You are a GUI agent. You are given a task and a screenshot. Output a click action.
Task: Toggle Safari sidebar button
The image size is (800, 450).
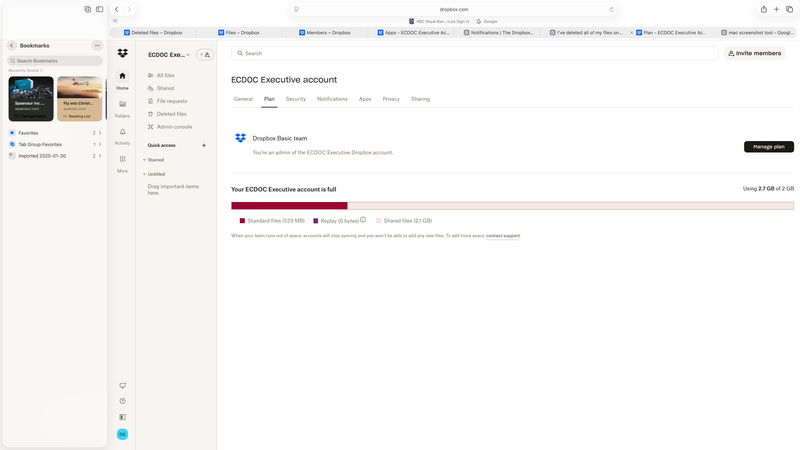coord(99,9)
